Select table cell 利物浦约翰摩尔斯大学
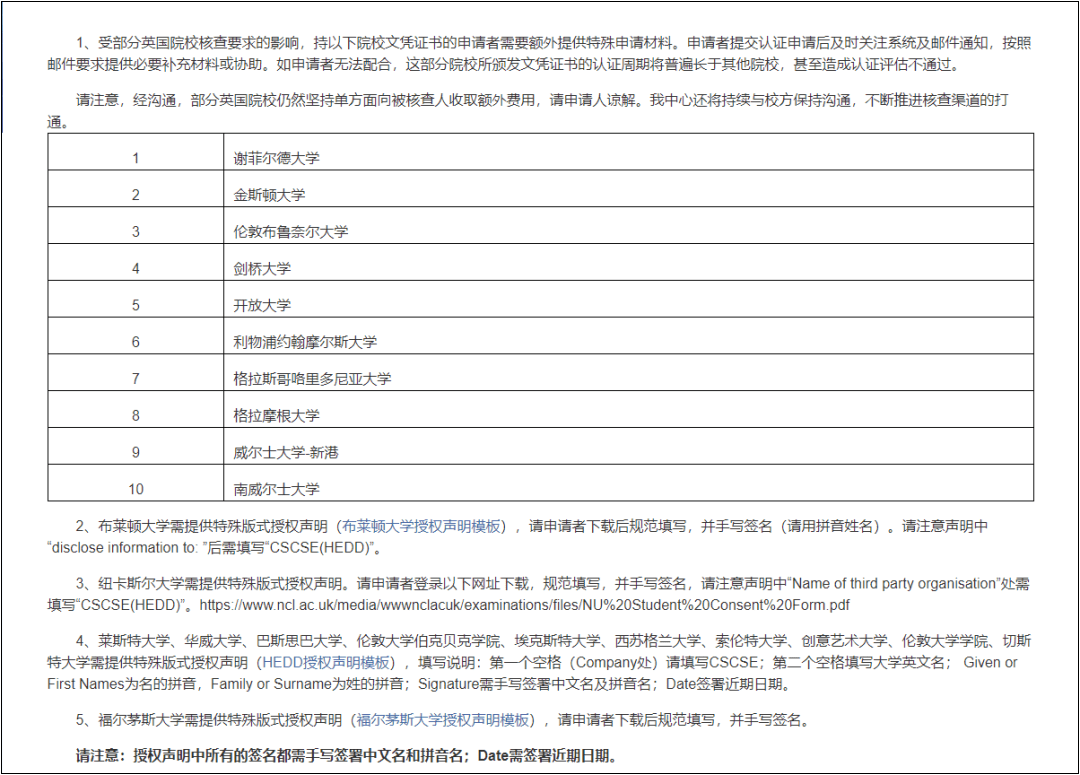1080x775 pixels. (x=628, y=335)
